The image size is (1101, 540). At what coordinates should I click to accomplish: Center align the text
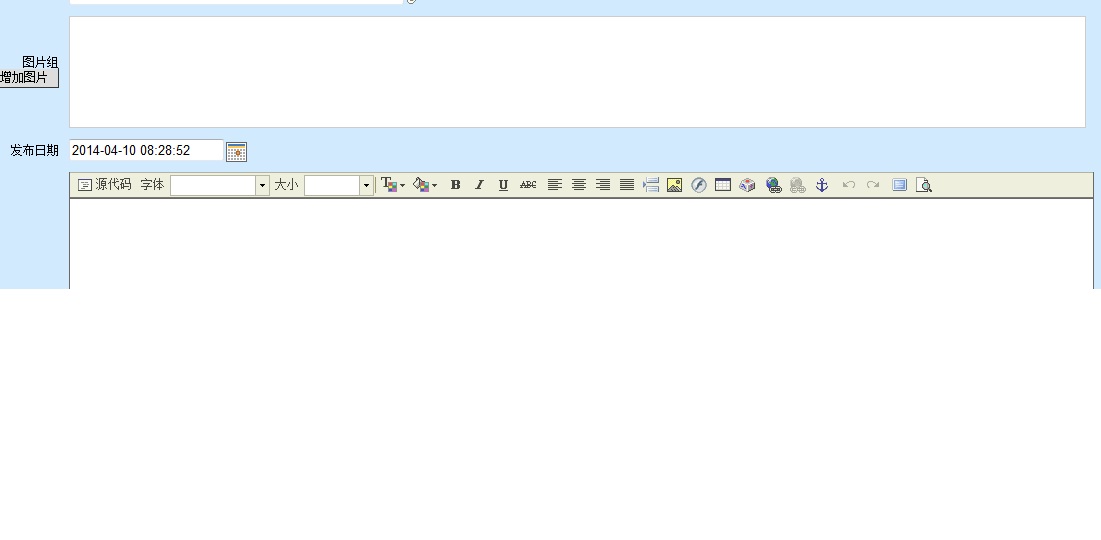(578, 185)
